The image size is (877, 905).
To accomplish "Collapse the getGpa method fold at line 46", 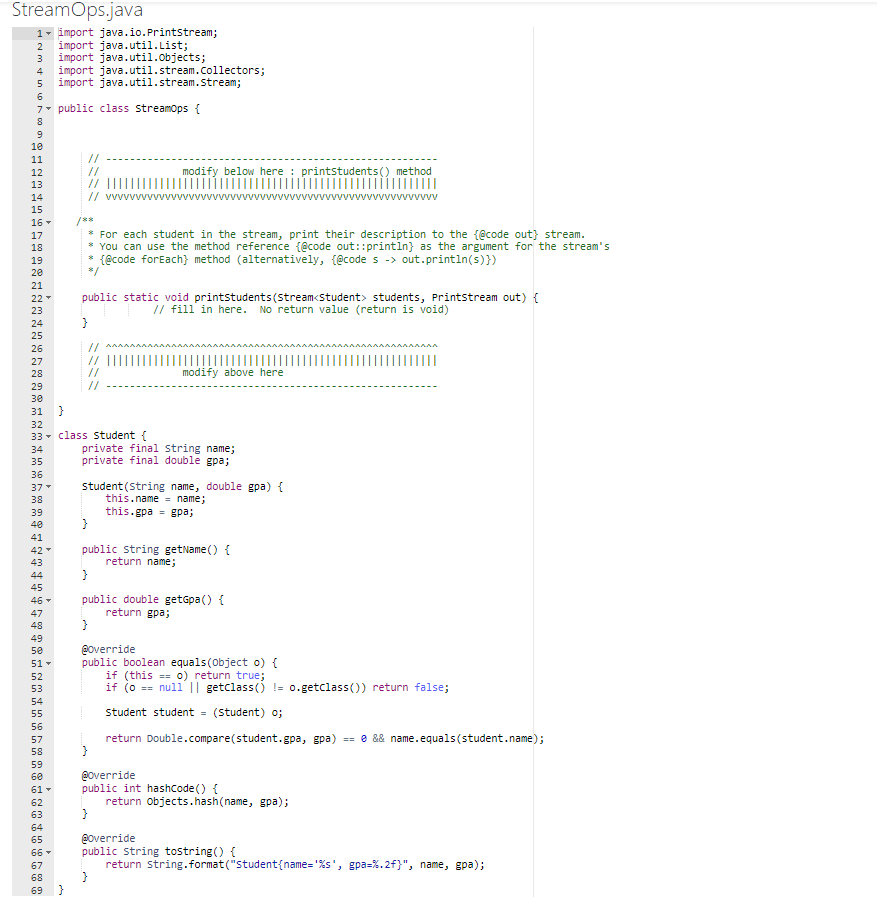I will coord(48,600).
